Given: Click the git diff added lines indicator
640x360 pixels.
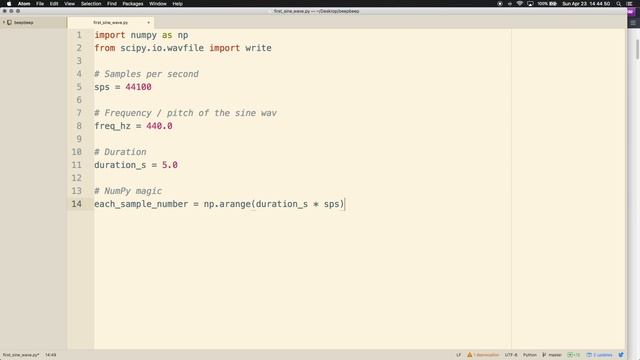Looking at the screenshot, I should pyautogui.click(x=573, y=355).
